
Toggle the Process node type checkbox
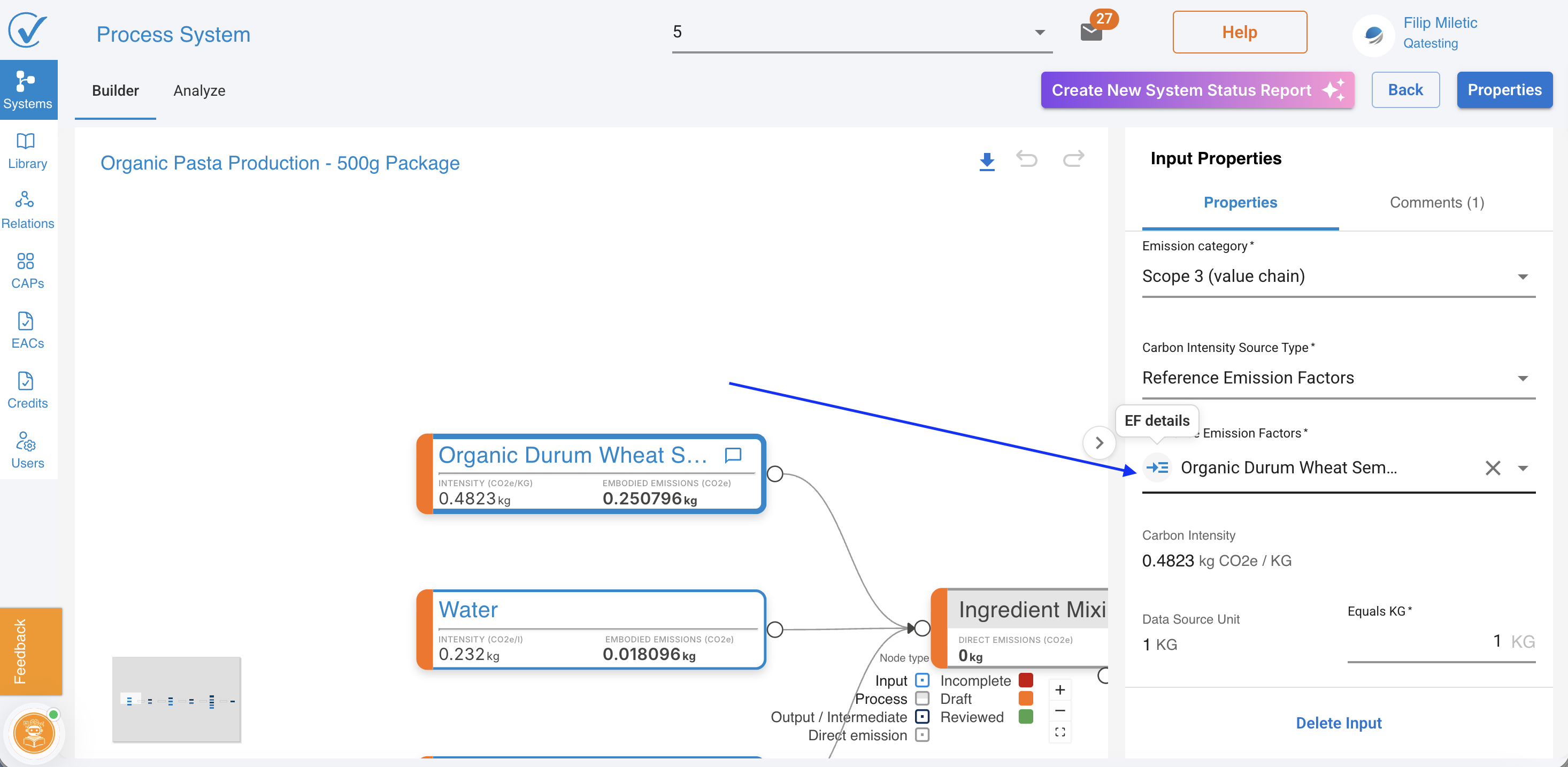pyautogui.click(x=922, y=698)
